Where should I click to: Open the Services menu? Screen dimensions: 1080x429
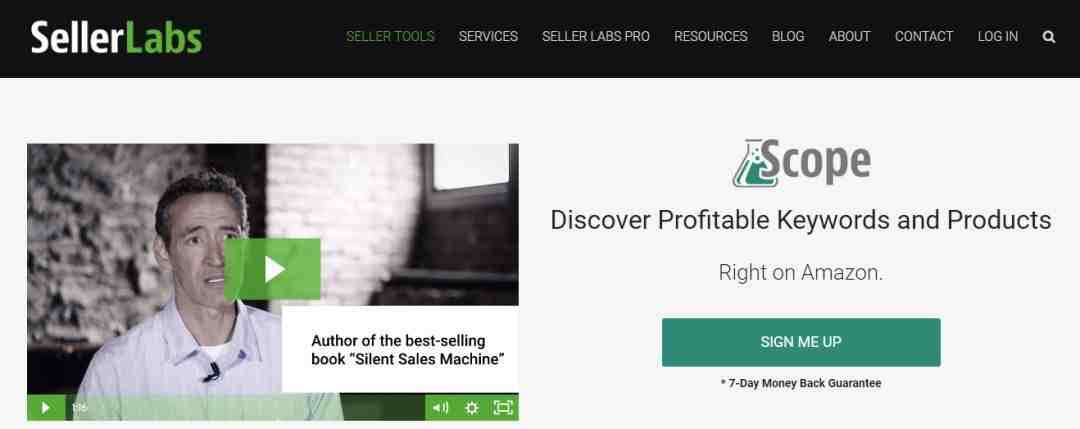pos(488,36)
